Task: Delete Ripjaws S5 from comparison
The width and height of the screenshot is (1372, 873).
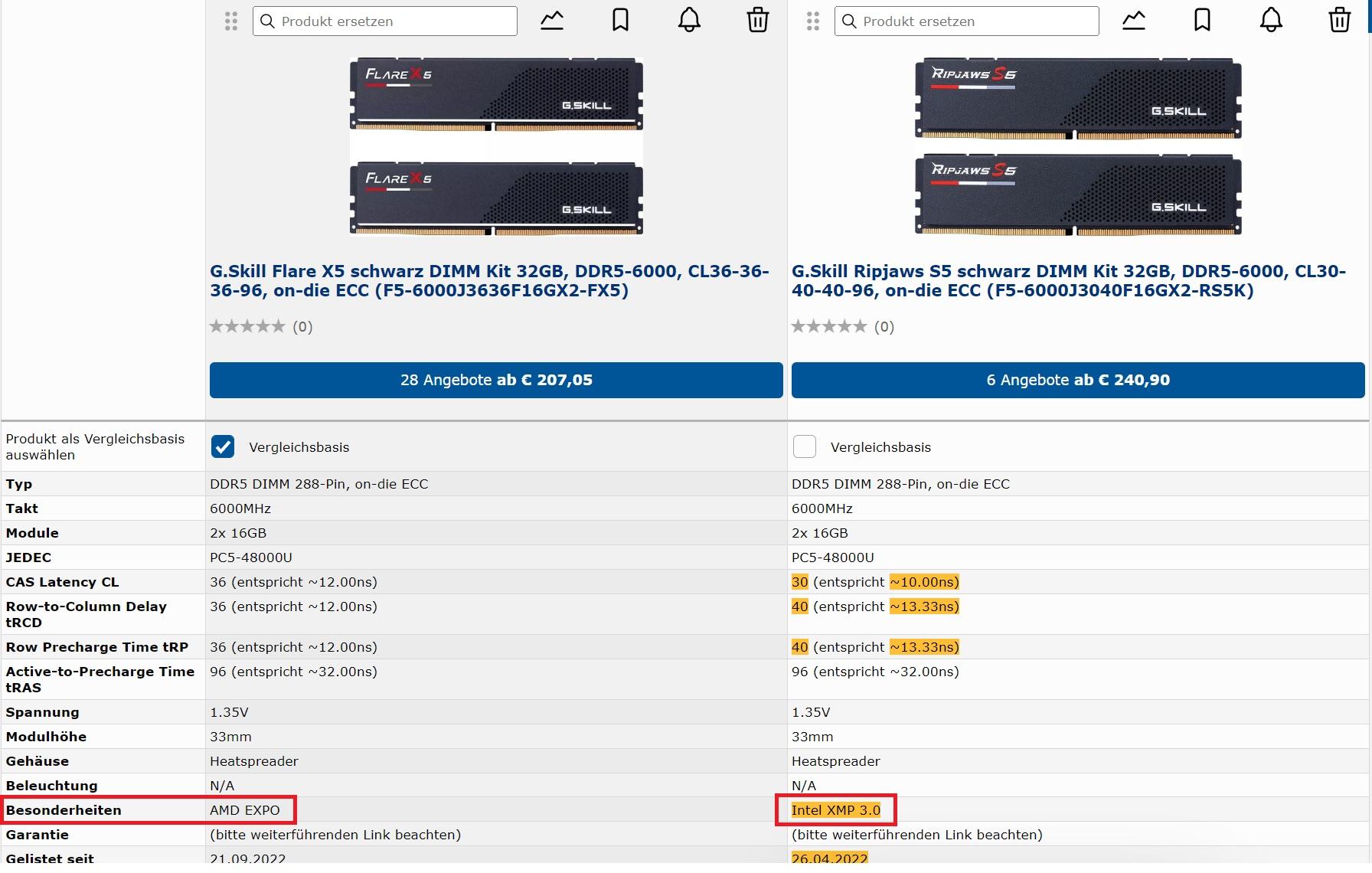Action: (1340, 21)
